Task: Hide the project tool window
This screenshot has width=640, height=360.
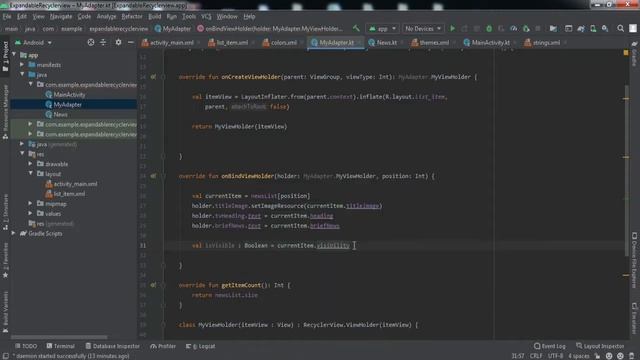Action: 131,42
